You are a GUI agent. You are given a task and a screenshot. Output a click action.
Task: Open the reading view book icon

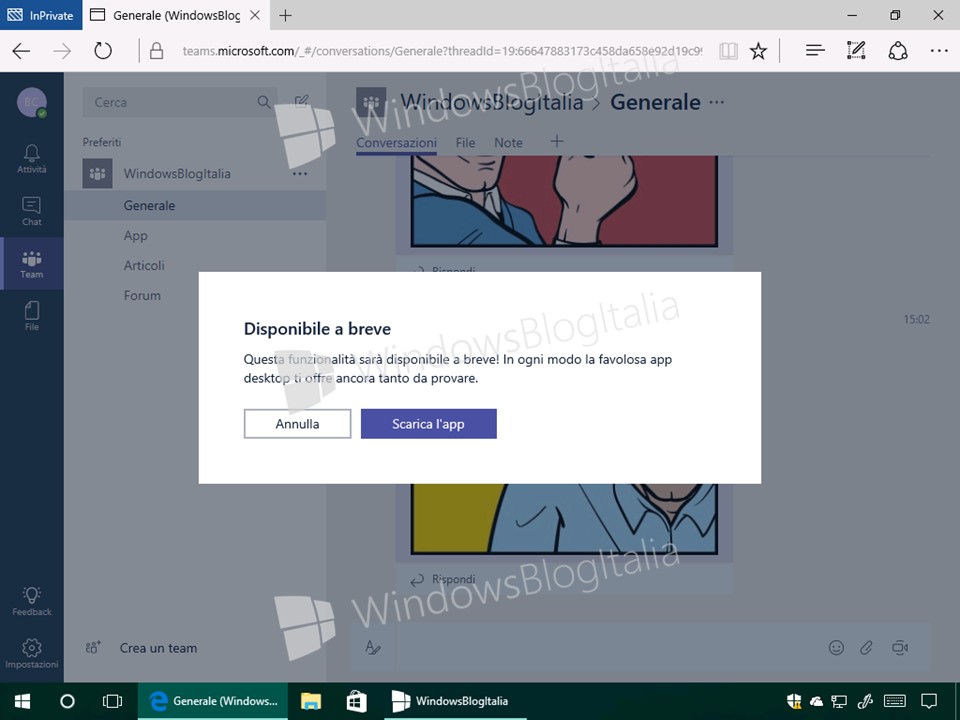pos(728,51)
